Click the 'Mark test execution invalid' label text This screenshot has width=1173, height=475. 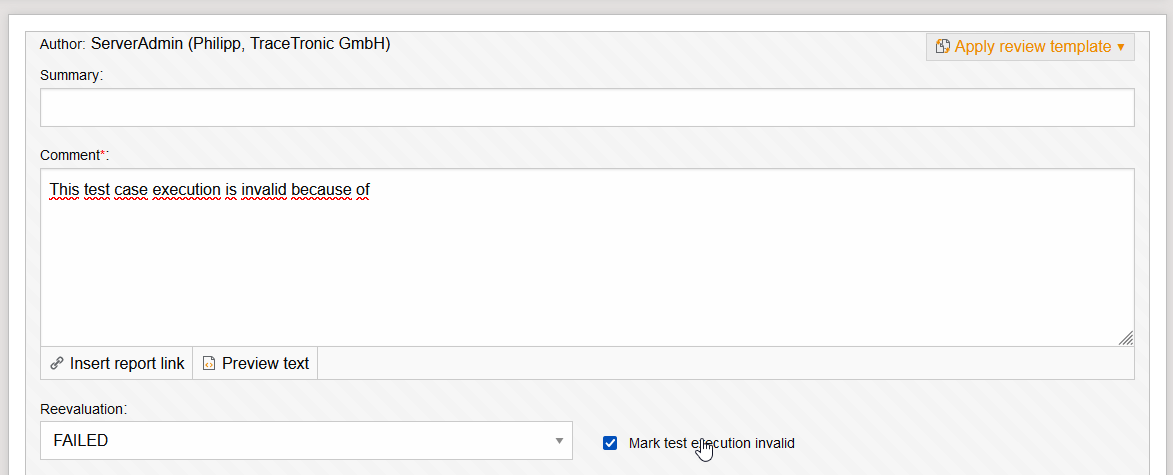pos(711,443)
